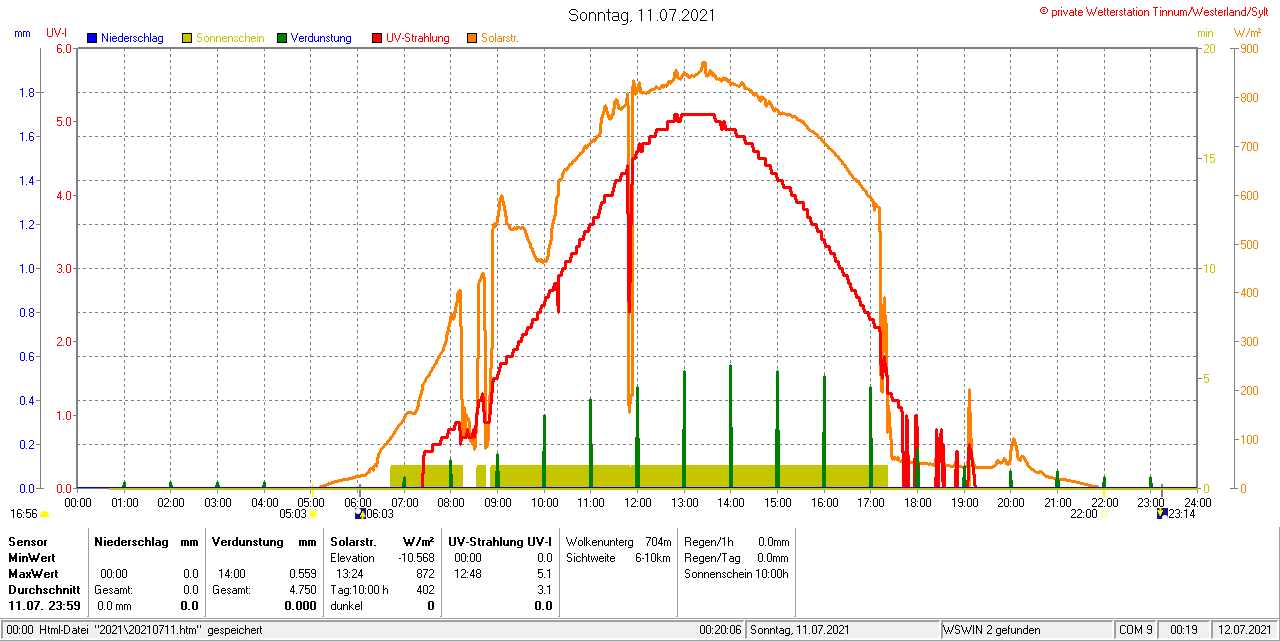Select the Verdunstung legend label
1280x641 pixels.
click(x=321, y=38)
